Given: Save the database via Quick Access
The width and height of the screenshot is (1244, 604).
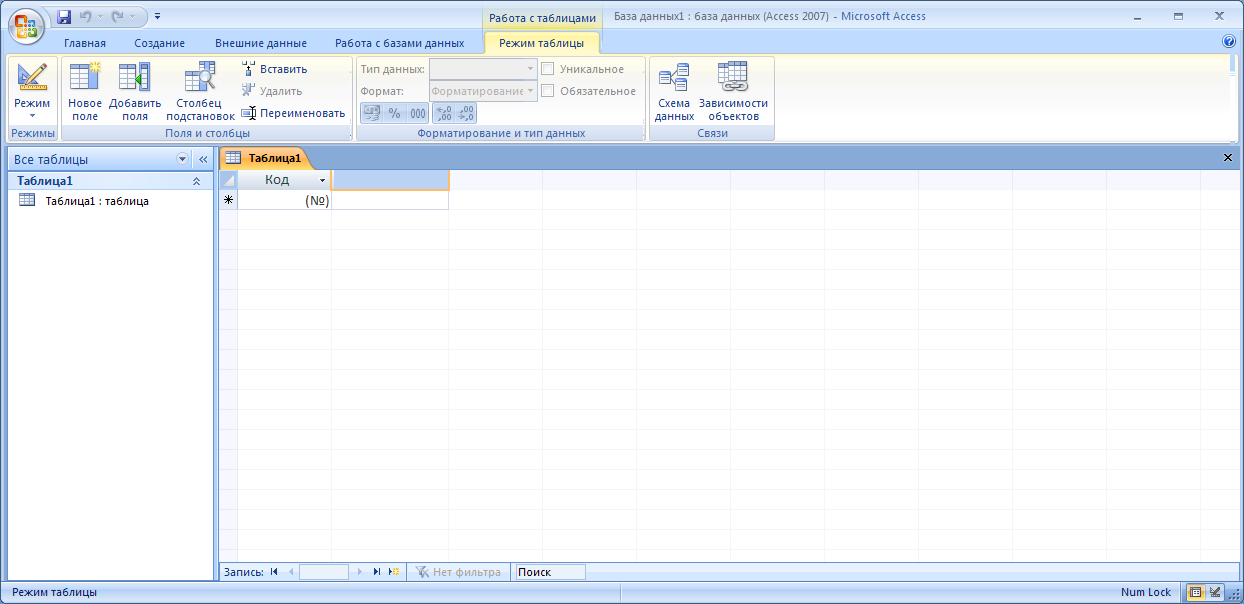Looking at the screenshot, I should [x=65, y=17].
